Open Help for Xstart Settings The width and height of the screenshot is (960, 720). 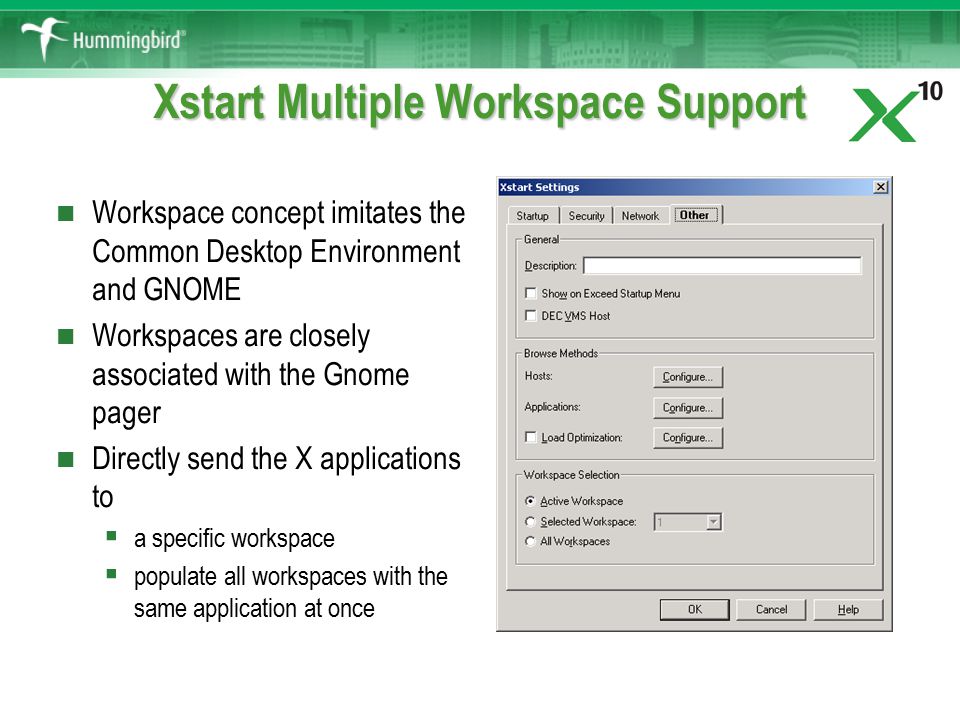click(848, 609)
